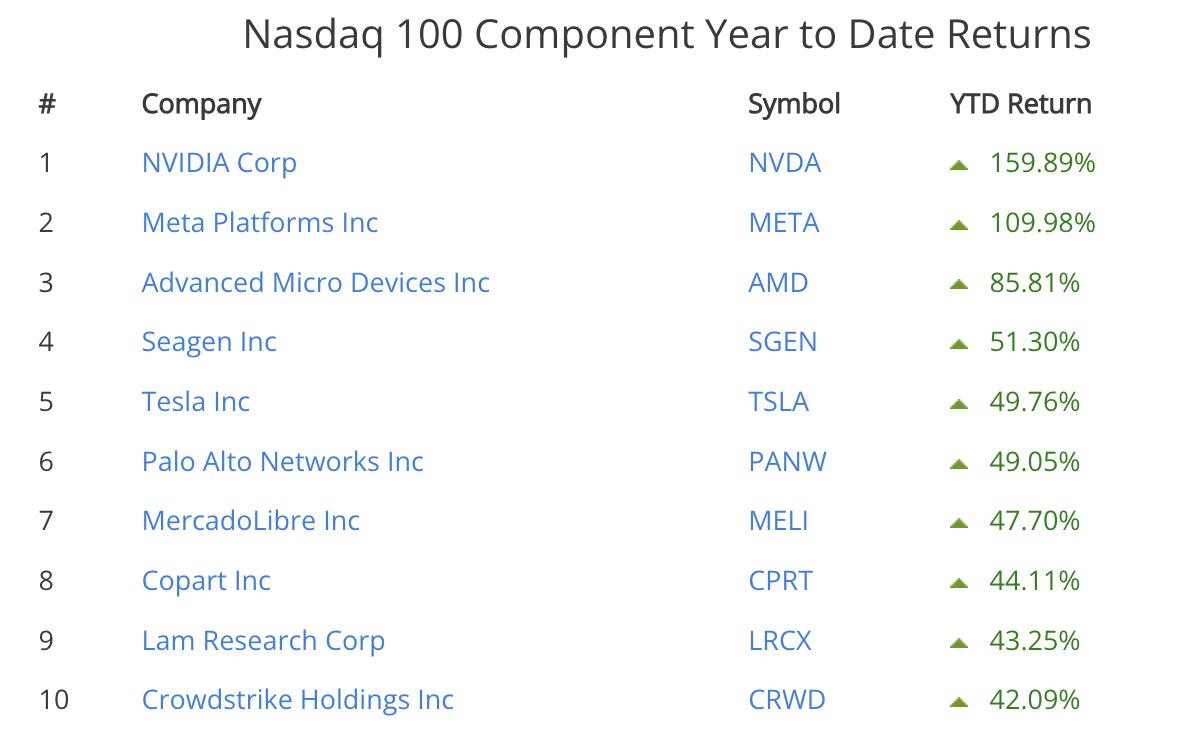Open the TSLA symbol link

(x=779, y=402)
